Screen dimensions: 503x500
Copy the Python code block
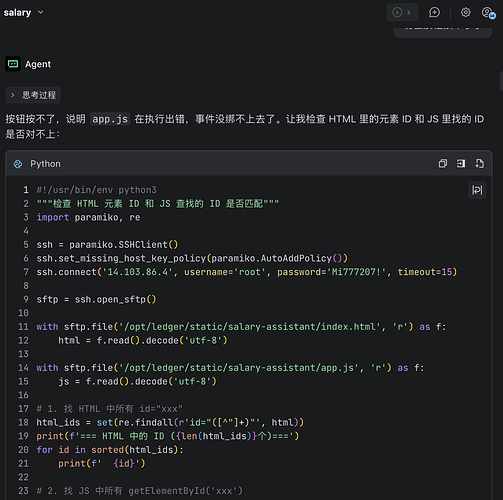point(443,163)
